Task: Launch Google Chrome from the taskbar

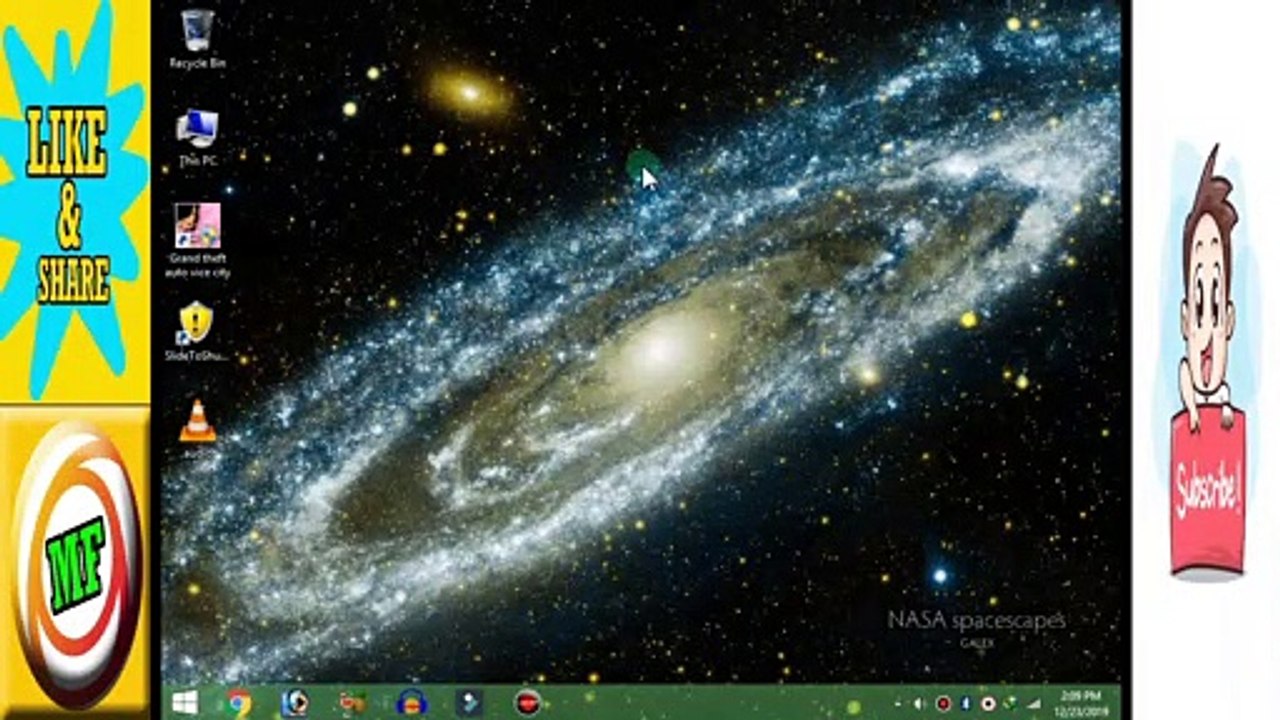Action: (x=238, y=703)
